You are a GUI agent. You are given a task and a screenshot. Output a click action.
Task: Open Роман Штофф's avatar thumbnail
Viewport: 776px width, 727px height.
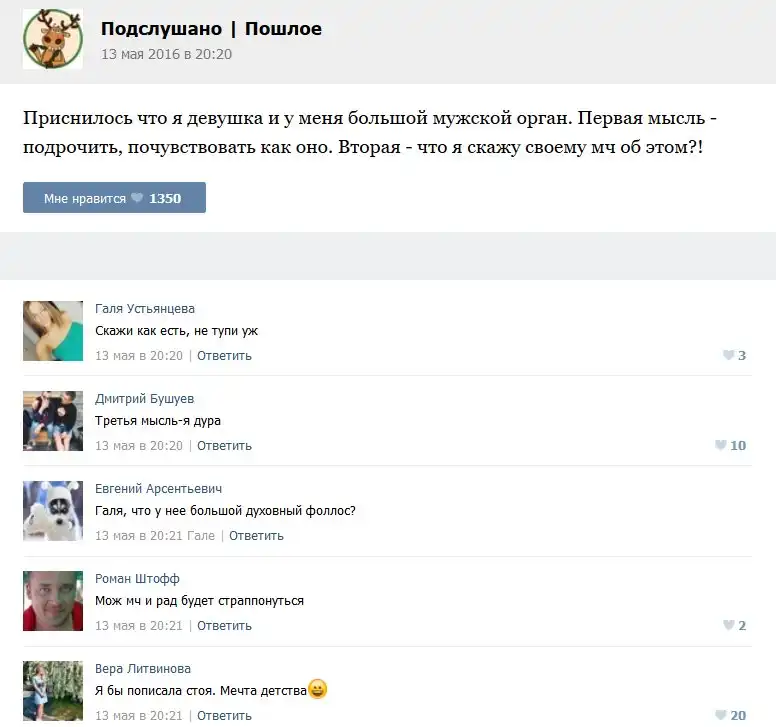[x=53, y=601]
